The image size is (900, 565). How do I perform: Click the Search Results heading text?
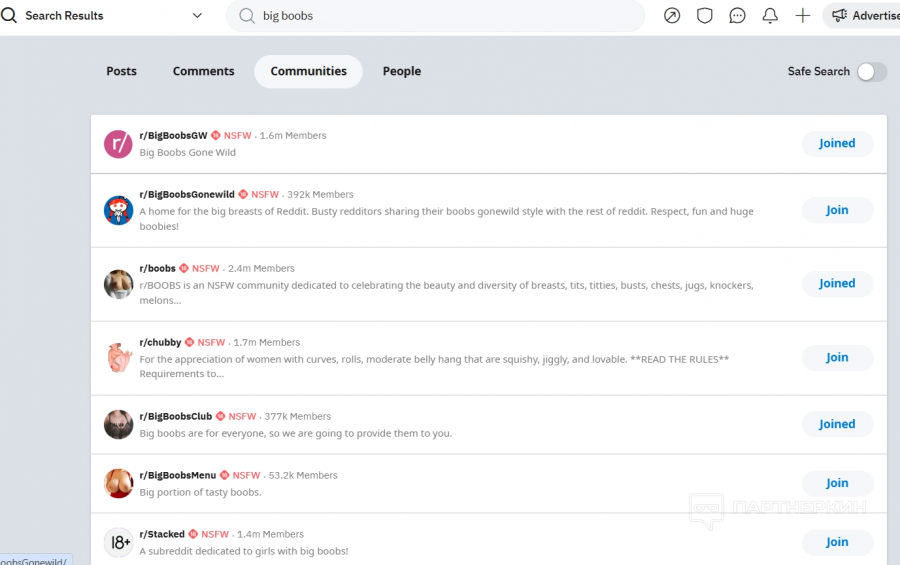pyautogui.click(x=64, y=16)
